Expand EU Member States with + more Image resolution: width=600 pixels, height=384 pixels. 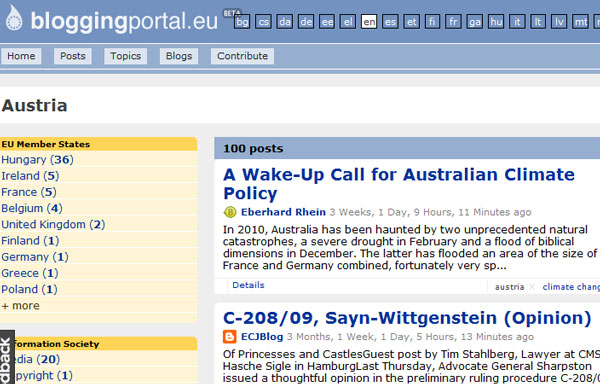20,306
